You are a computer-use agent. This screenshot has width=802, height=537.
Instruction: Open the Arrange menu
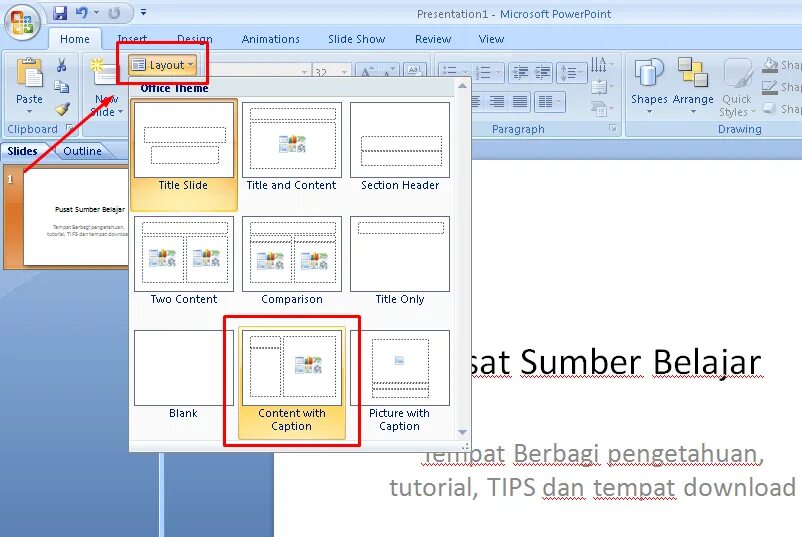693,86
